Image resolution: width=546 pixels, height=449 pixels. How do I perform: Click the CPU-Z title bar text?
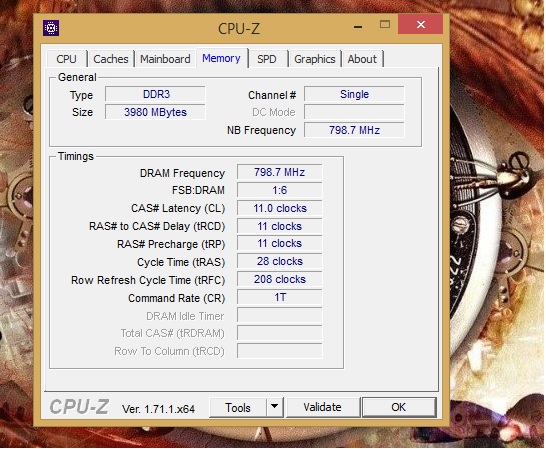click(239, 29)
